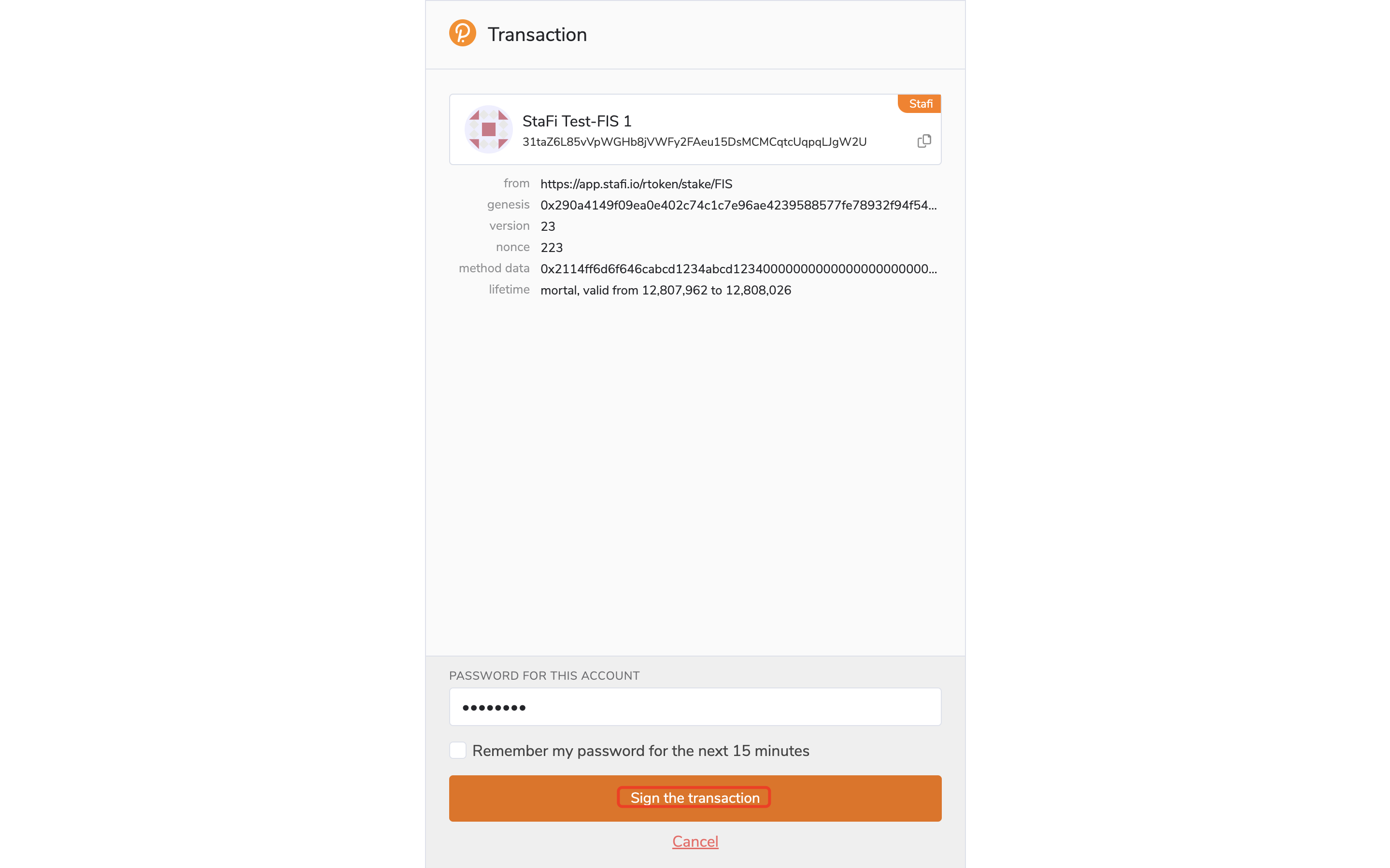The width and height of the screenshot is (1390, 868).
Task: Click the app.stafi.io source URL
Action: click(636, 184)
